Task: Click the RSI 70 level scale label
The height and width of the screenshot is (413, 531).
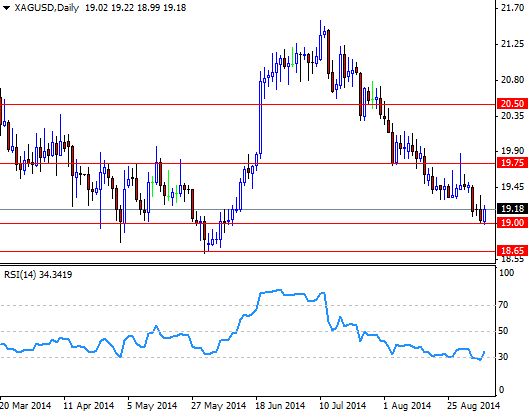Action: [x=504, y=305]
